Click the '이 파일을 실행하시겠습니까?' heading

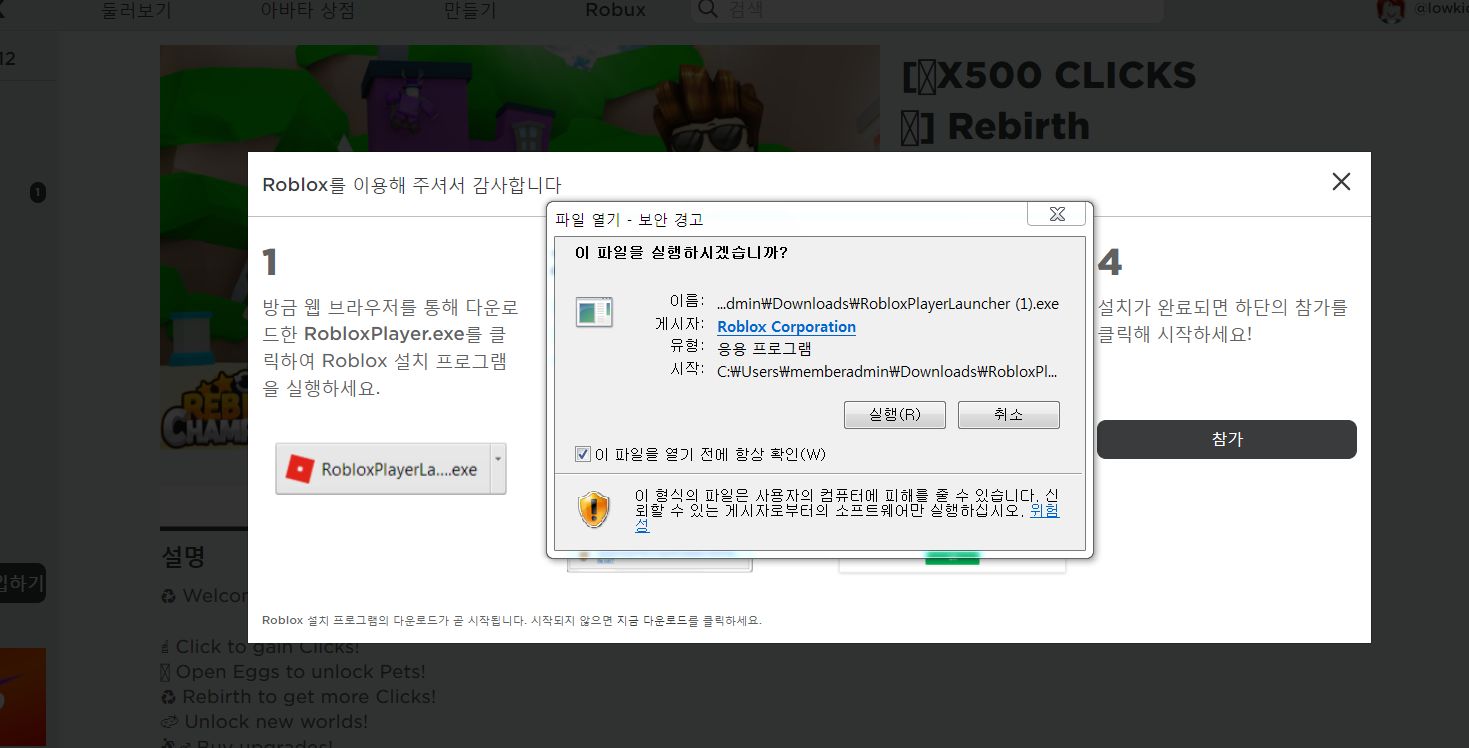[x=681, y=252]
